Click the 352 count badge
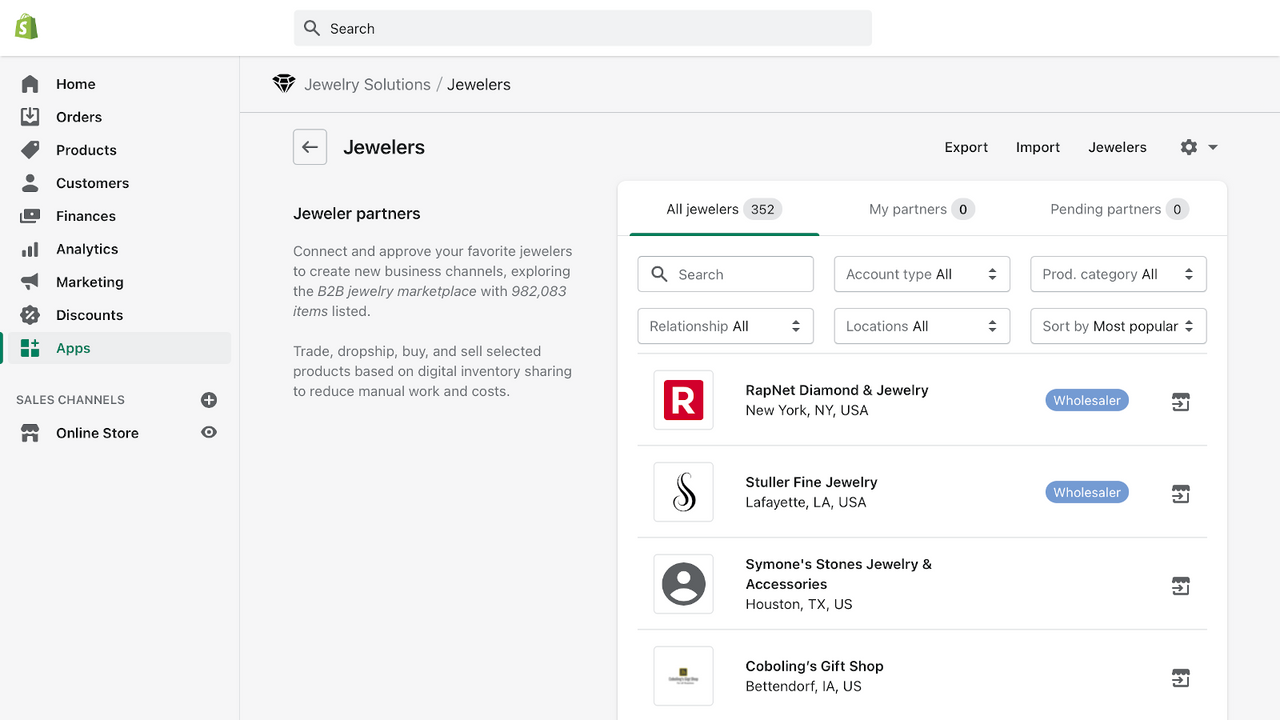This screenshot has height=720, width=1280. point(763,209)
